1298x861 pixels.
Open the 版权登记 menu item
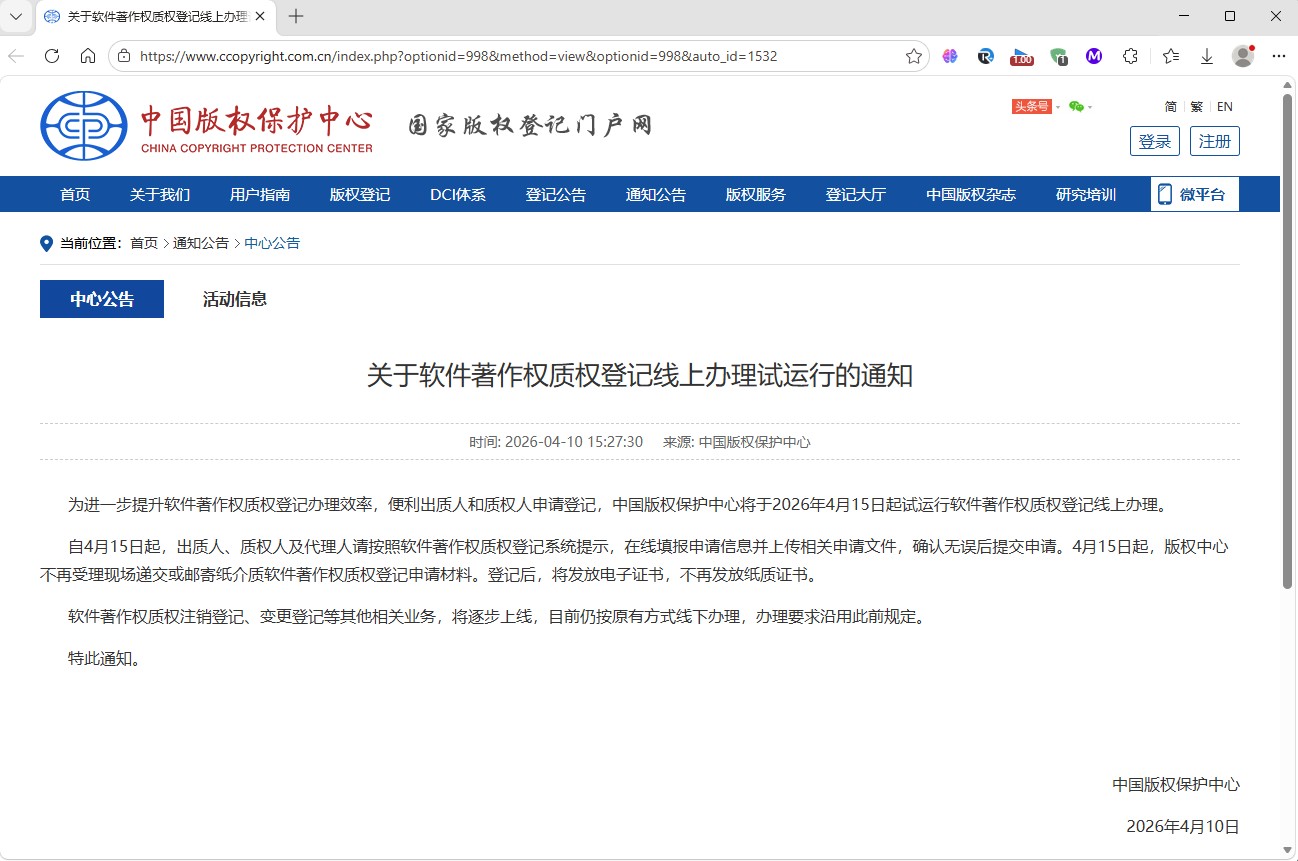pos(359,194)
